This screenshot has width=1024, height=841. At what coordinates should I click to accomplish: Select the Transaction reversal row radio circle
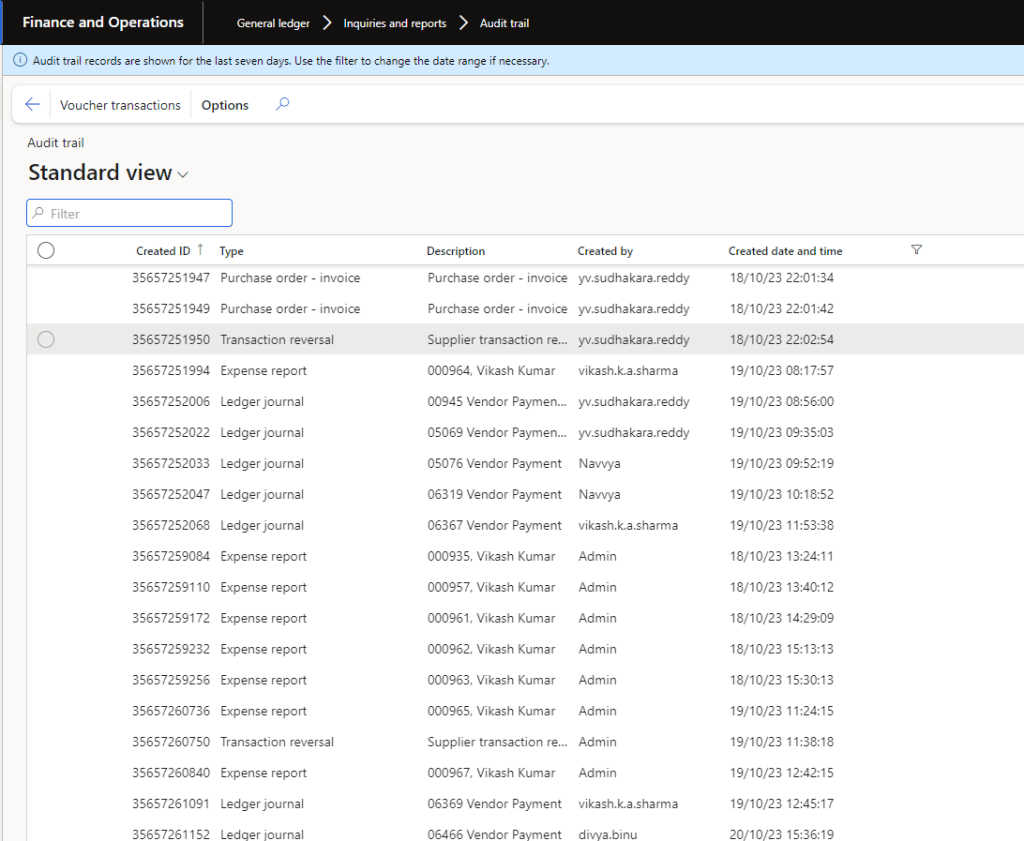(x=46, y=340)
